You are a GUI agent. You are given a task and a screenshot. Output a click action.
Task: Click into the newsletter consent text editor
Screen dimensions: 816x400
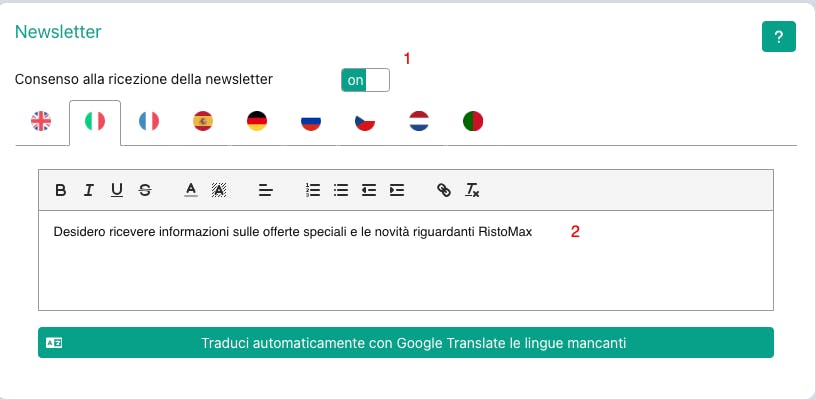click(406, 260)
